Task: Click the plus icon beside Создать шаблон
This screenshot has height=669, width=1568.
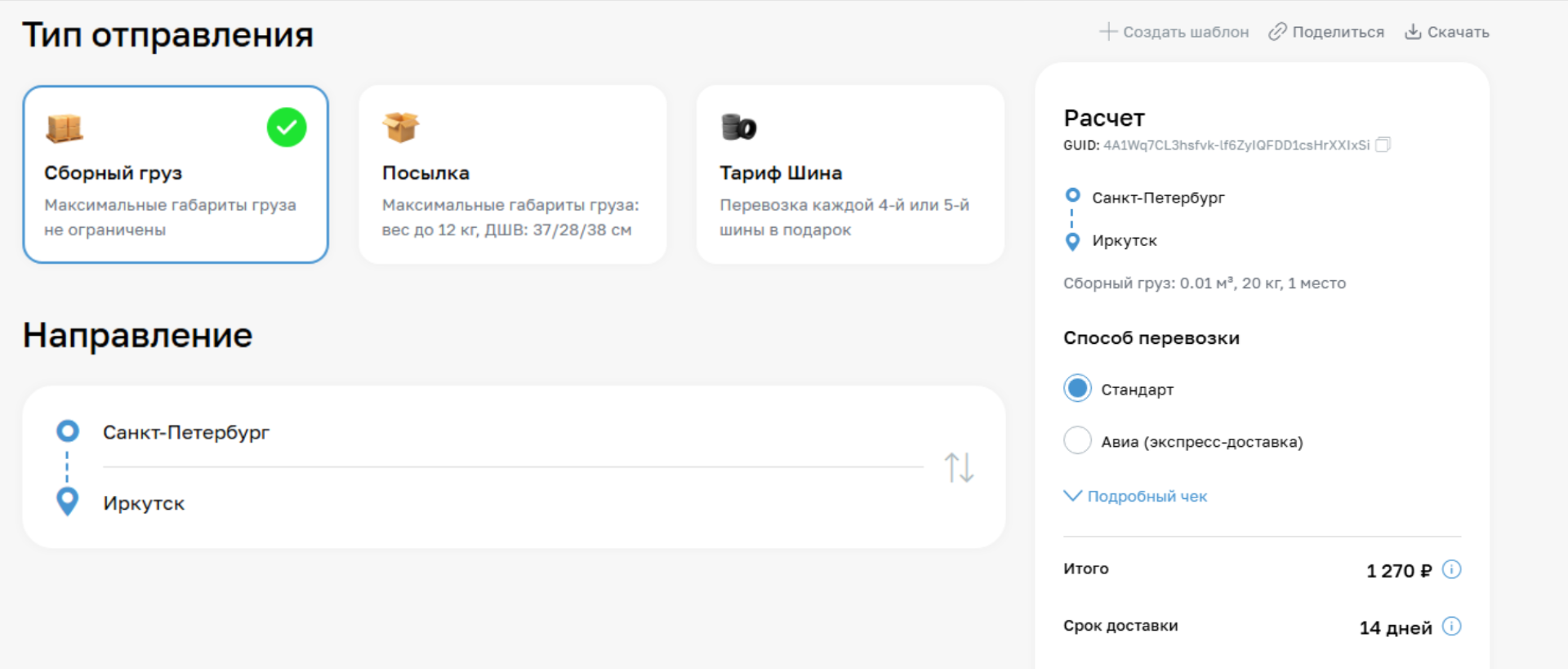Action: pyautogui.click(x=1107, y=32)
